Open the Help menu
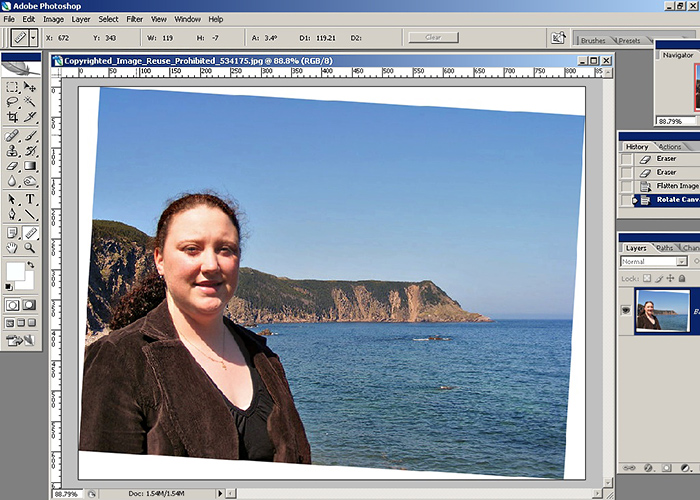Screen dimensions: 700x500 click(216, 19)
